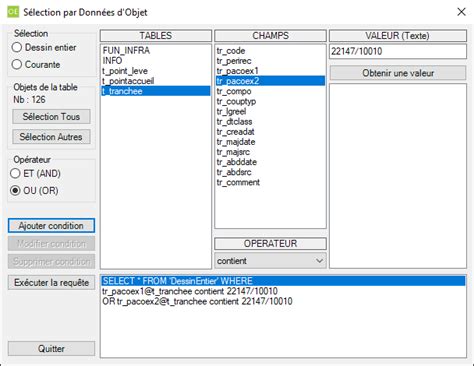Viewport: 474px width, 366px height.
Task: Select tr_abdsrc field
Action: click(270, 172)
